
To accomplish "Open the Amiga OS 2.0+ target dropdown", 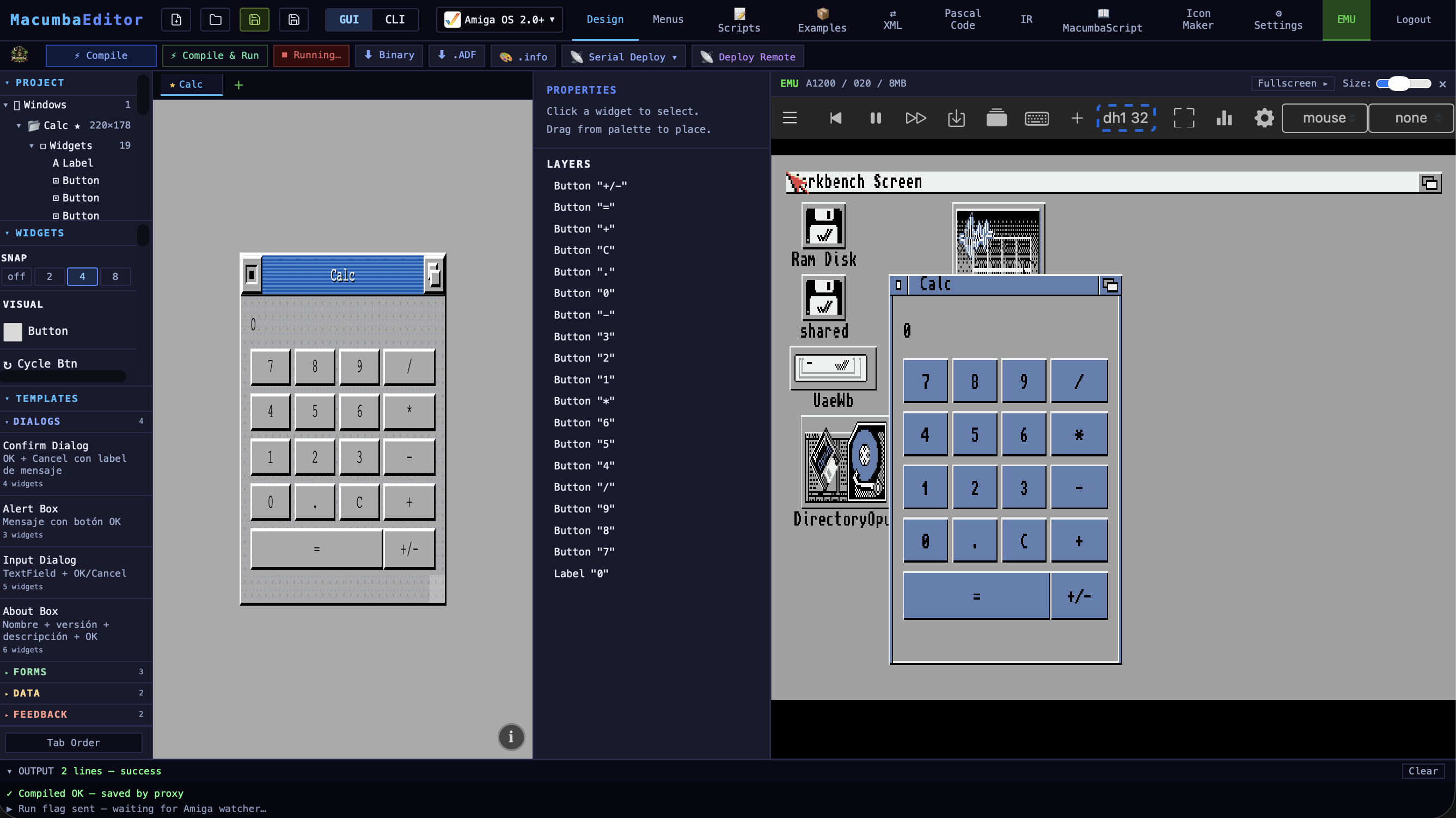I will [x=500, y=20].
